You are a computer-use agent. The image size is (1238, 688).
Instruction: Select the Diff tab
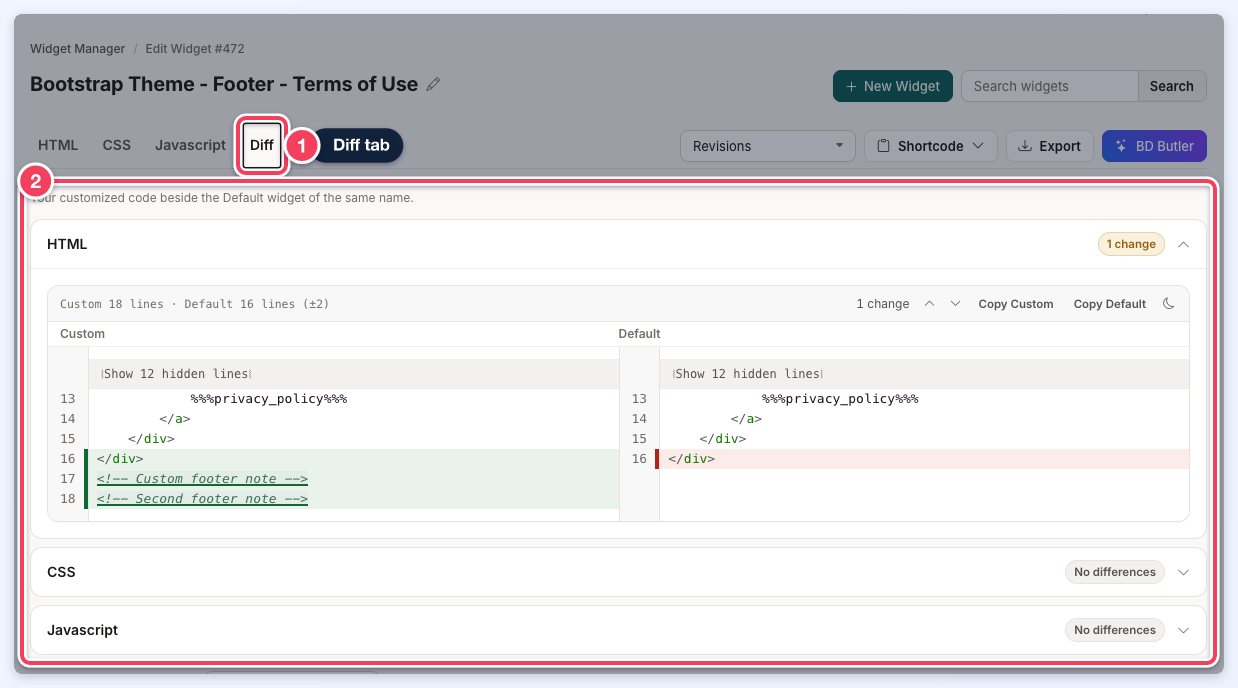coord(262,145)
